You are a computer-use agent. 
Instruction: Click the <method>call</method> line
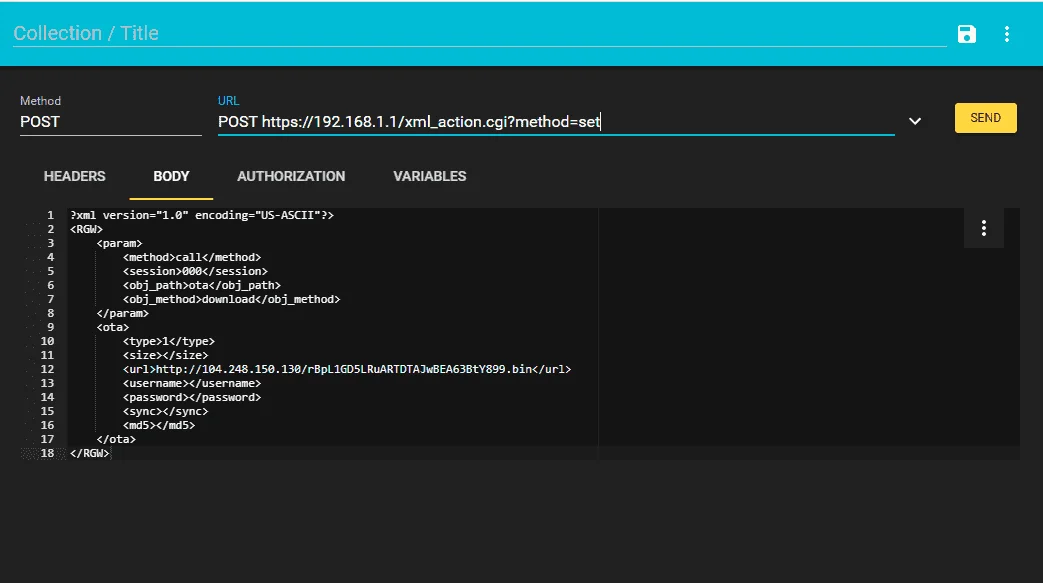pos(192,257)
